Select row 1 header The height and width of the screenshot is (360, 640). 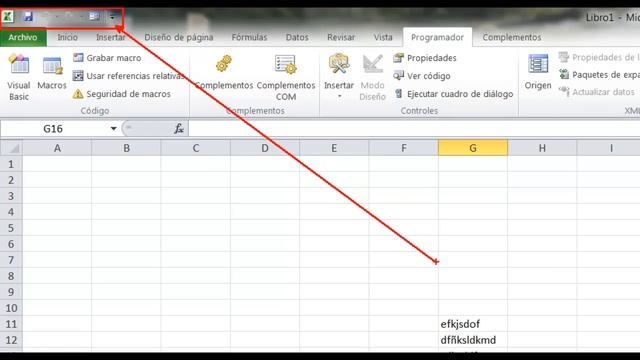click(x=11, y=164)
